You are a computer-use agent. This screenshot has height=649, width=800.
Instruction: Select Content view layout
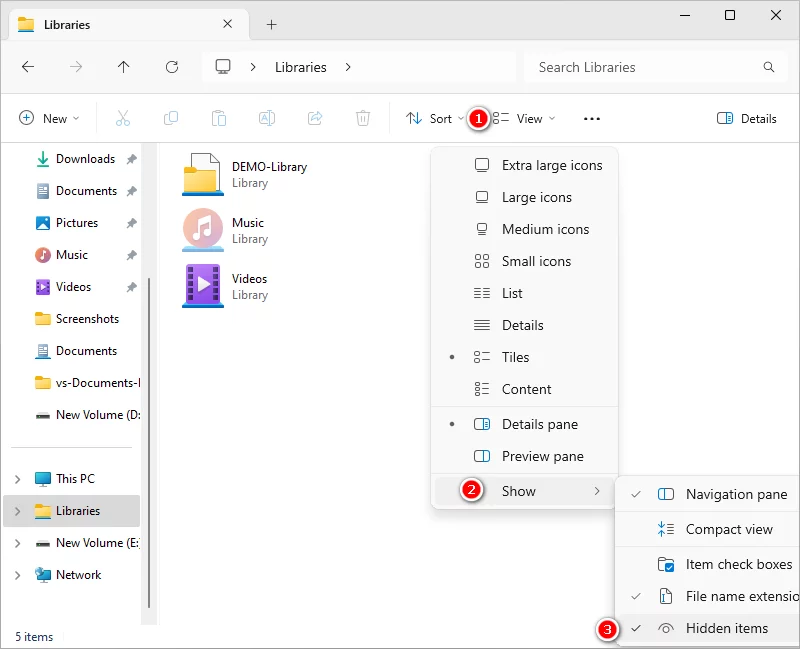click(524, 389)
